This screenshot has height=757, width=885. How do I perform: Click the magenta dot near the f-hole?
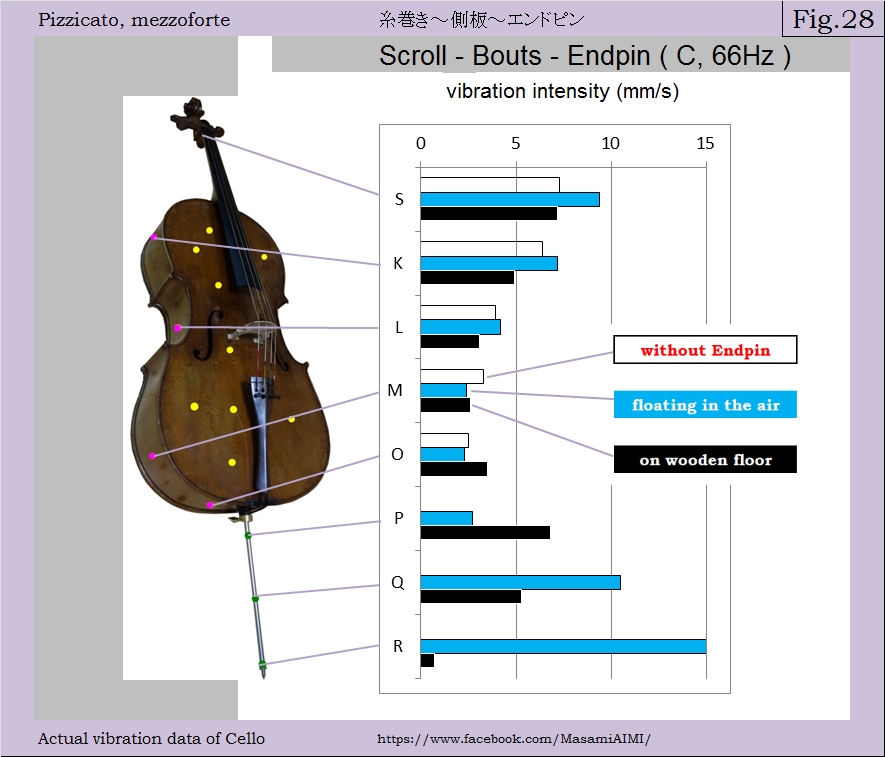[x=177, y=327]
